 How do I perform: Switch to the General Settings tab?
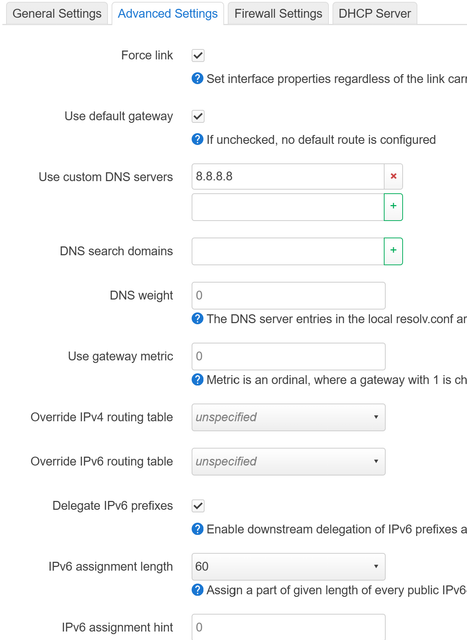coord(57,13)
